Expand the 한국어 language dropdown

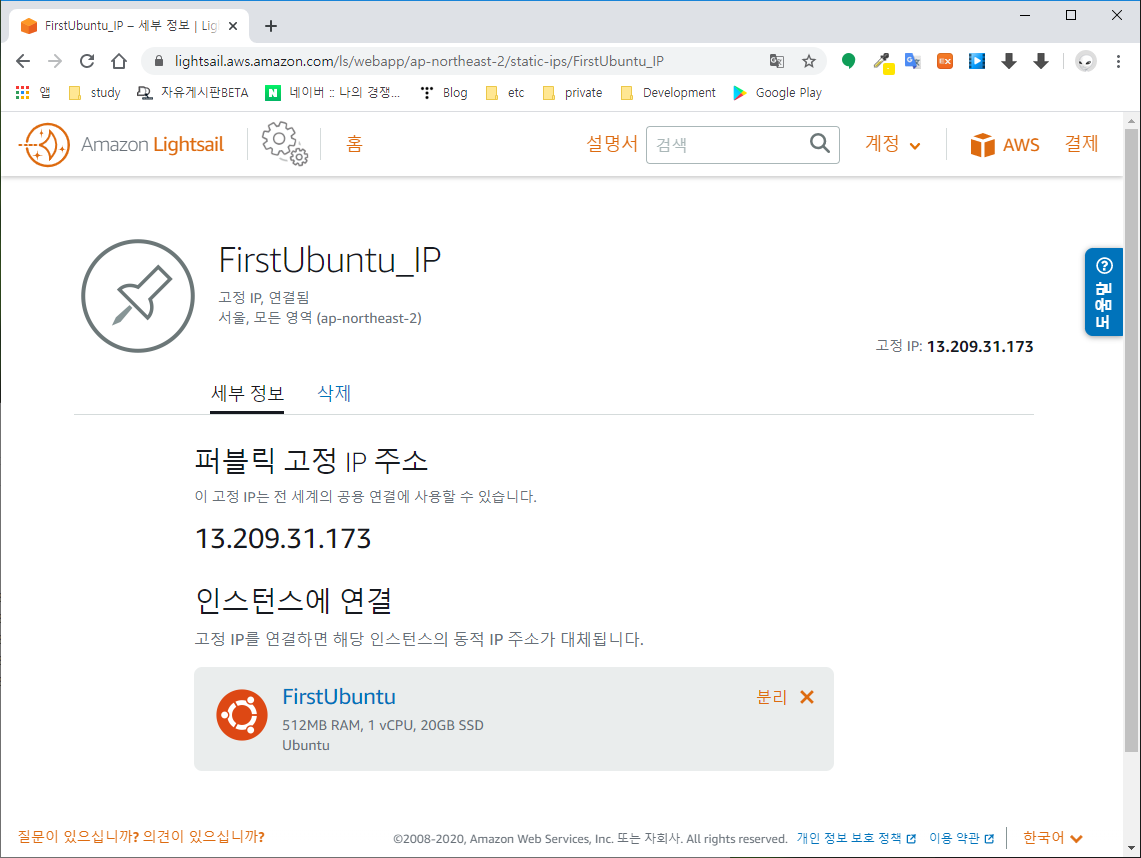point(1052,838)
